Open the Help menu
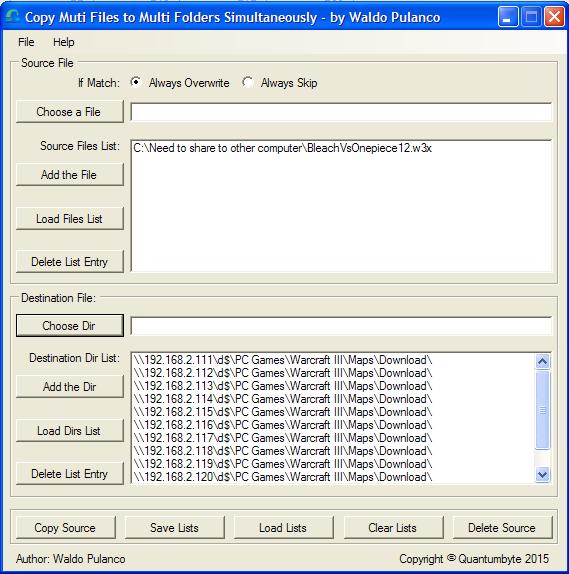This screenshot has width=569, height=574. (64, 42)
